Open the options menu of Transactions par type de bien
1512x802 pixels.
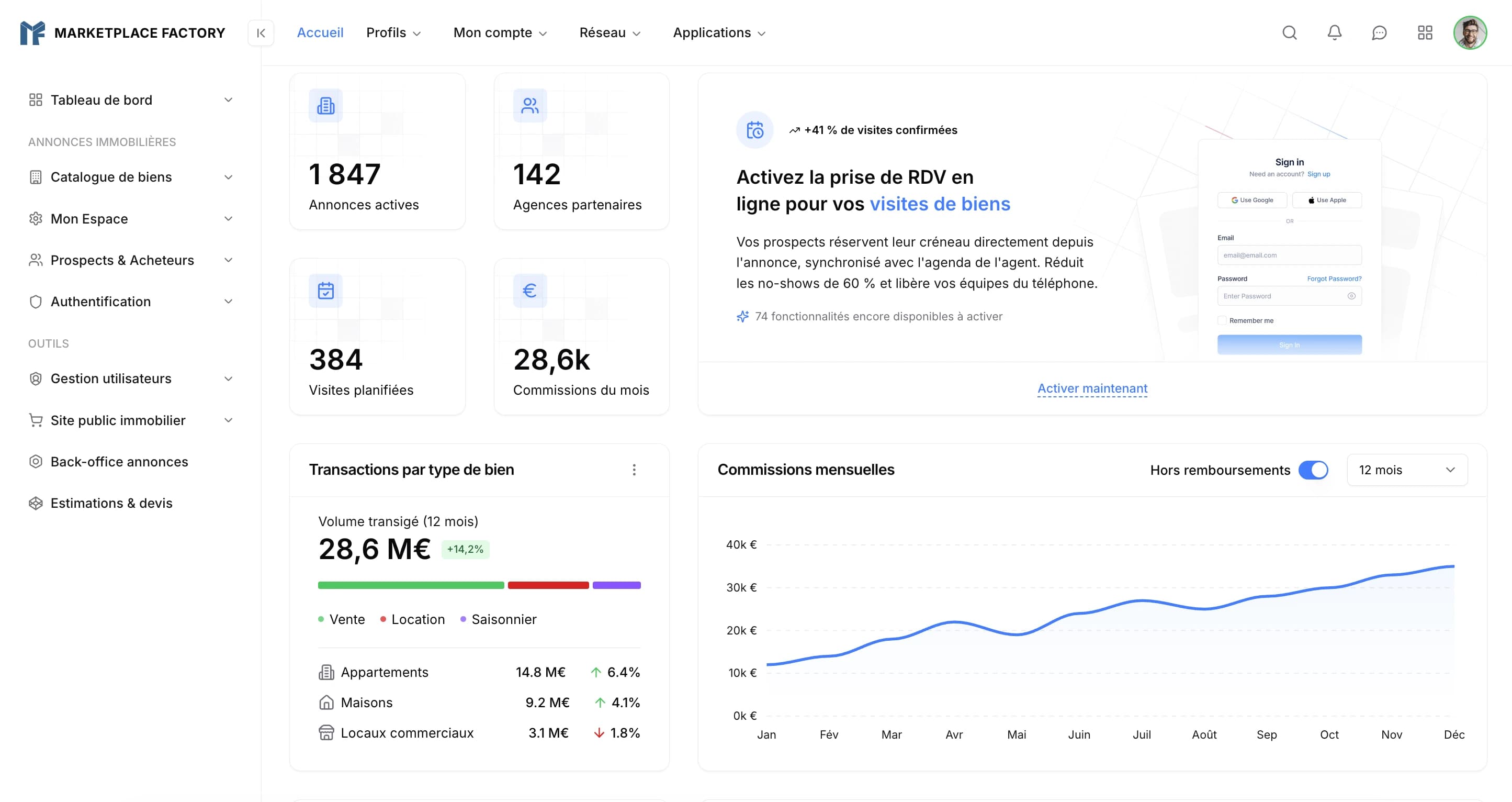point(634,470)
